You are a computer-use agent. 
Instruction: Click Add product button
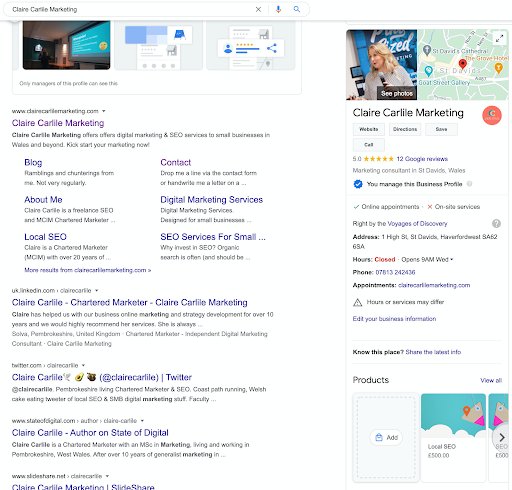[386, 437]
